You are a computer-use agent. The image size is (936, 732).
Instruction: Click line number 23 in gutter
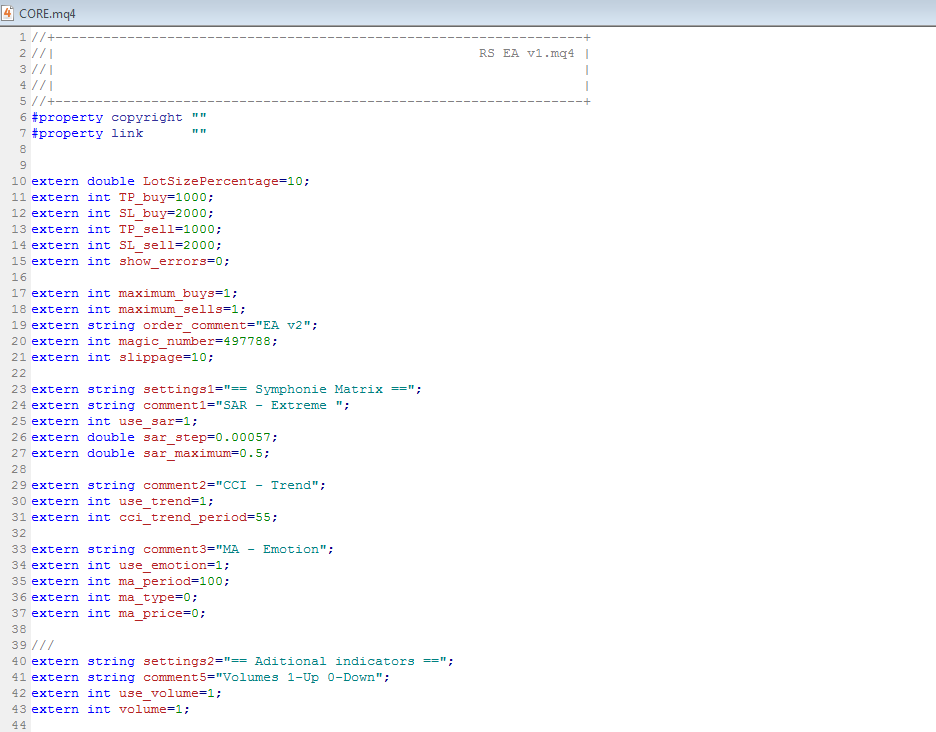point(19,389)
